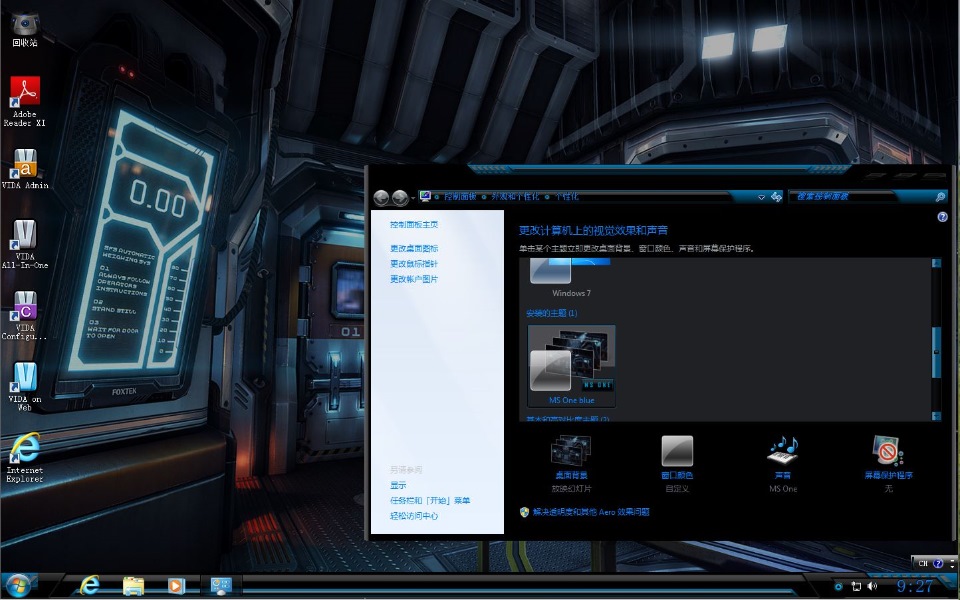960x600 pixels.
Task: Click the volume speaker tray icon
Action: pos(872,587)
